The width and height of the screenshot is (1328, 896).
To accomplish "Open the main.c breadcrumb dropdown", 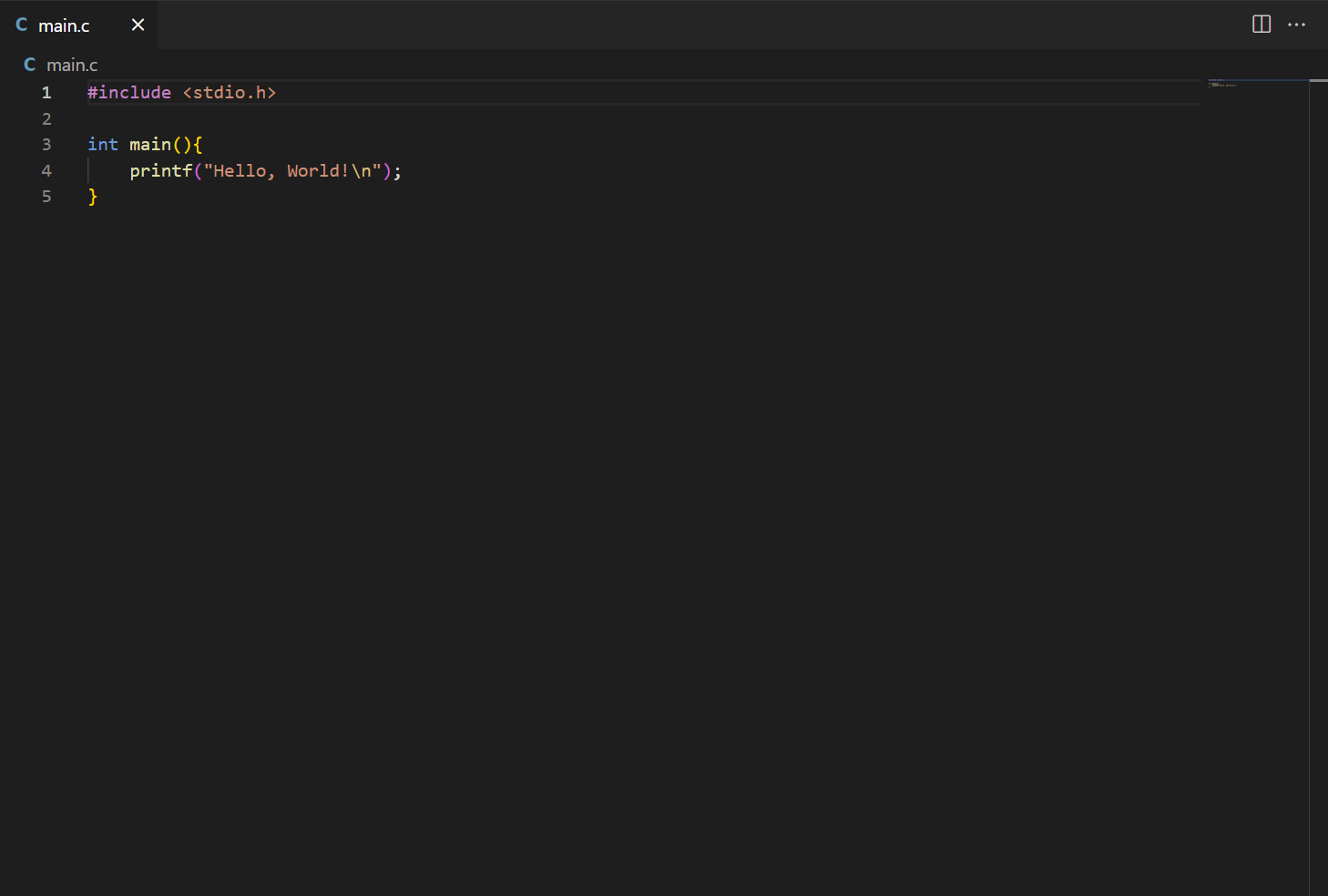I will click(72, 64).
